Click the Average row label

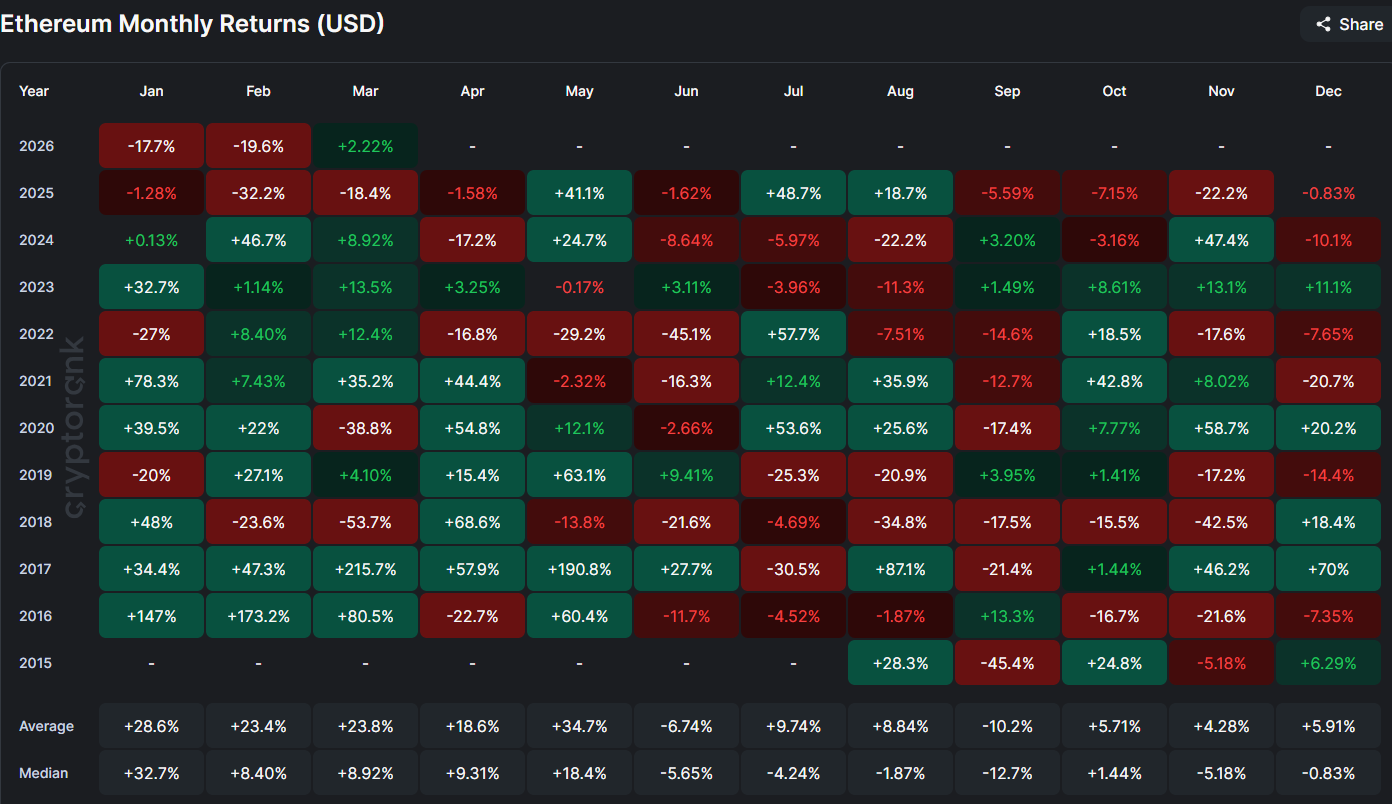pos(47,726)
